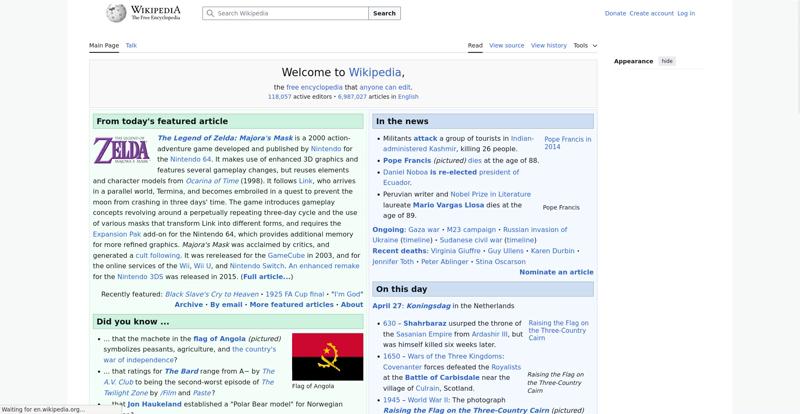The image size is (800, 414).
Task: Open the M23 campaign link
Action: (471, 230)
